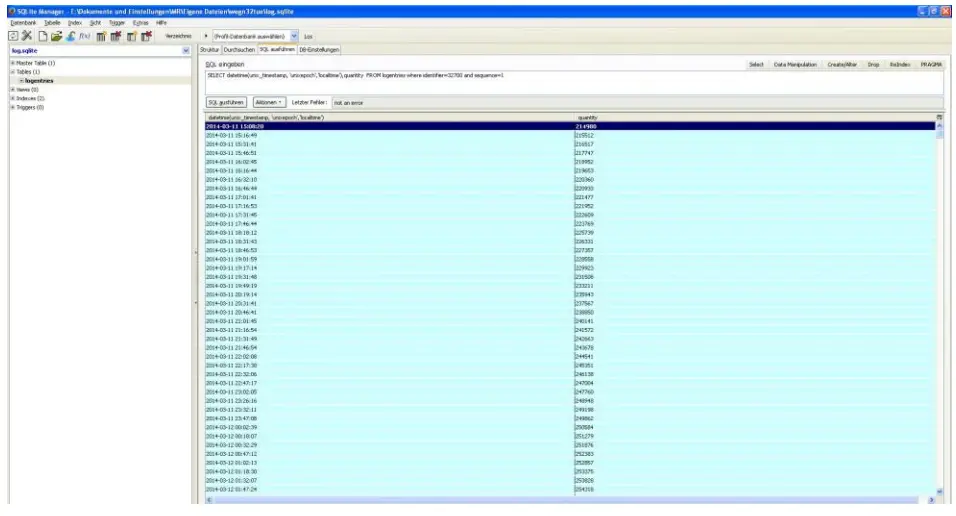Click the tools (wrench) toolbar icon
The image size is (956, 516).
pyautogui.click(x=27, y=37)
